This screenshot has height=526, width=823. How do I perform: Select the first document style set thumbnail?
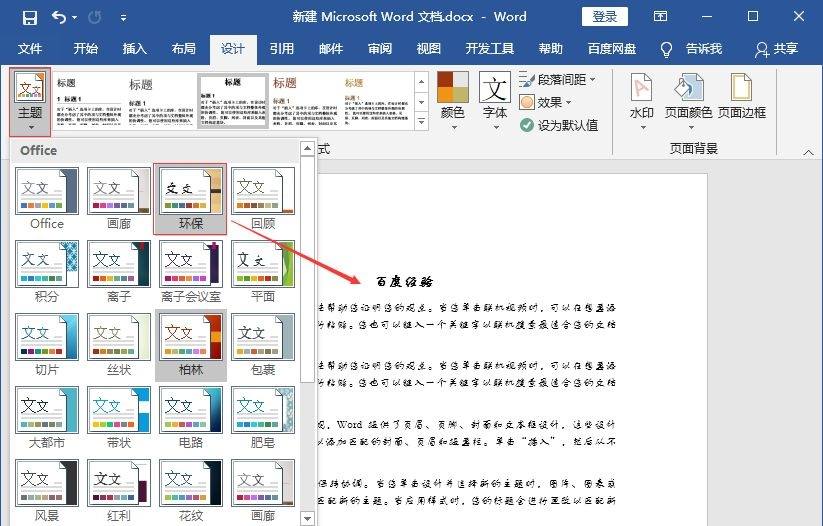click(89, 101)
